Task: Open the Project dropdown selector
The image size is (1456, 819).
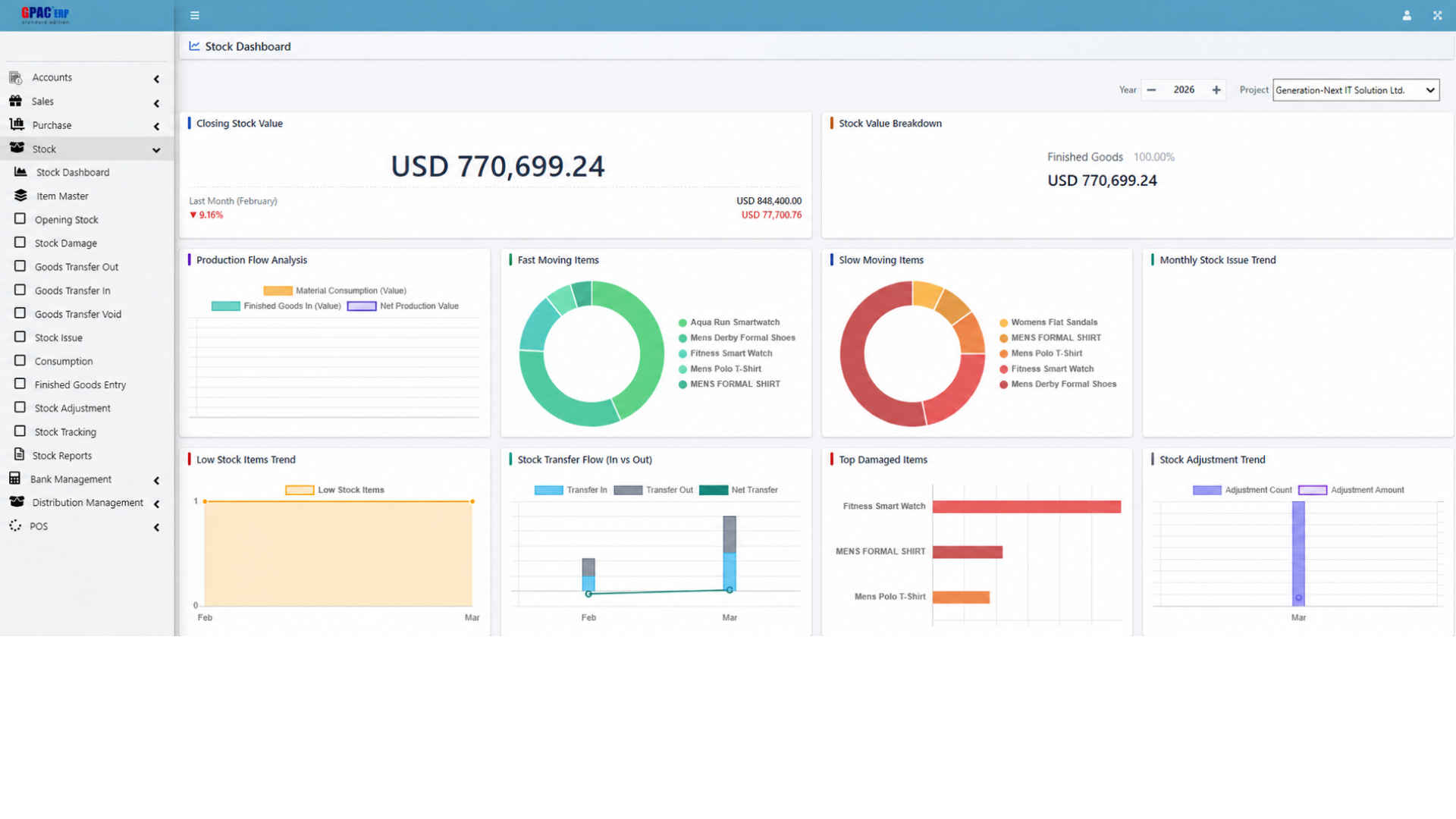Action: pyautogui.click(x=1355, y=89)
